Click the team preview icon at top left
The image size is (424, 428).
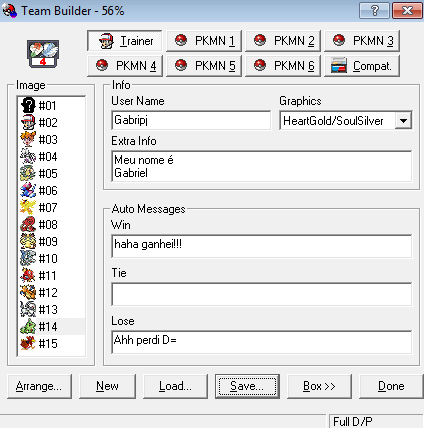point(43,54)
